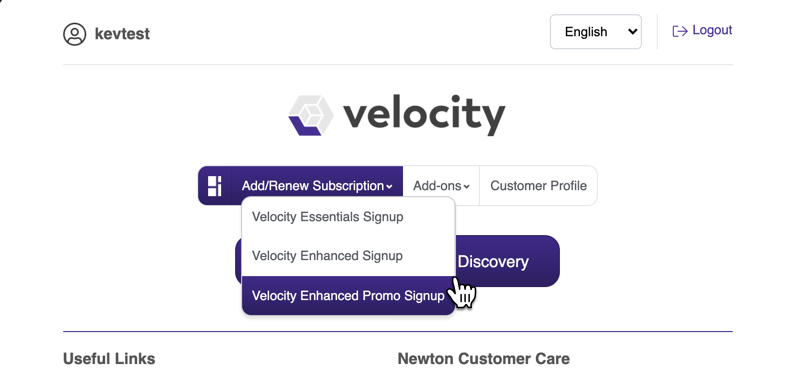
Task: Click the kevtest user avatar icon
Action: pyautogui.click(x=75, y=34)
